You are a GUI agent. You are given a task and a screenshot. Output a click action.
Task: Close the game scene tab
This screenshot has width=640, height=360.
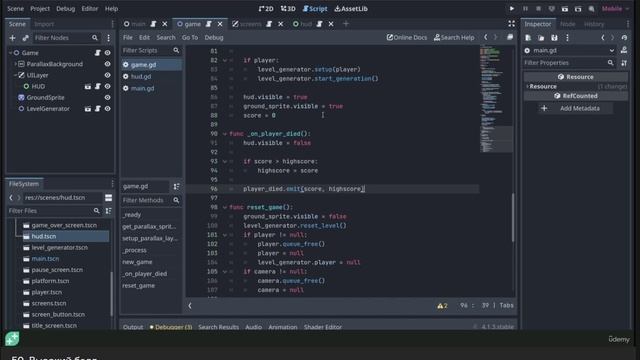point(220,24)
